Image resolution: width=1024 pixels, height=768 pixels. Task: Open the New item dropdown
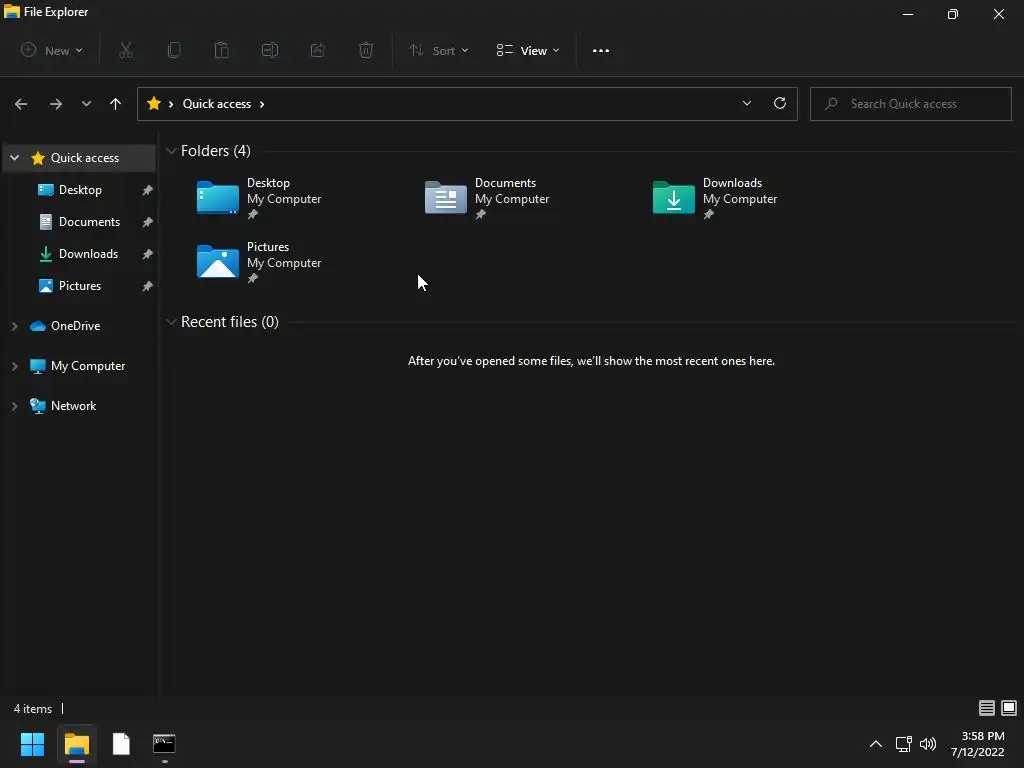[x=52, y=50]
